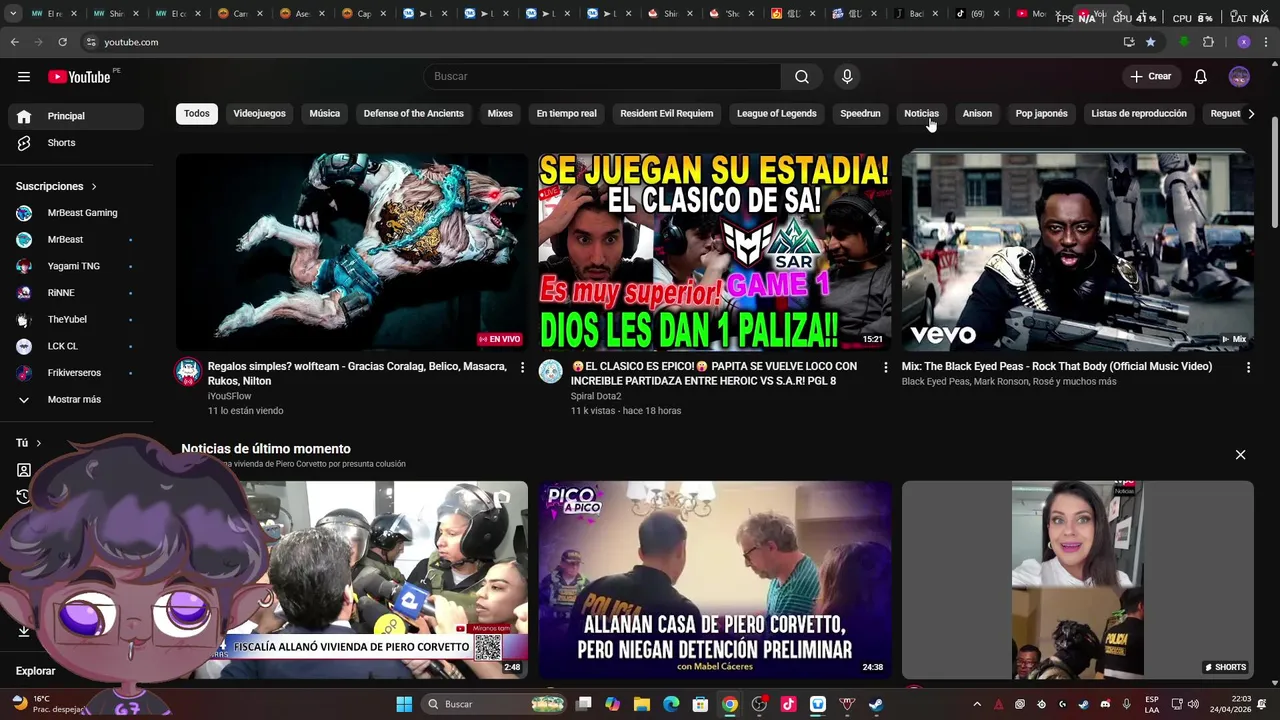The width and height of the screenshot is (1280, 720).
Task: Start voice search with microphone
Action: click(847, 77)
